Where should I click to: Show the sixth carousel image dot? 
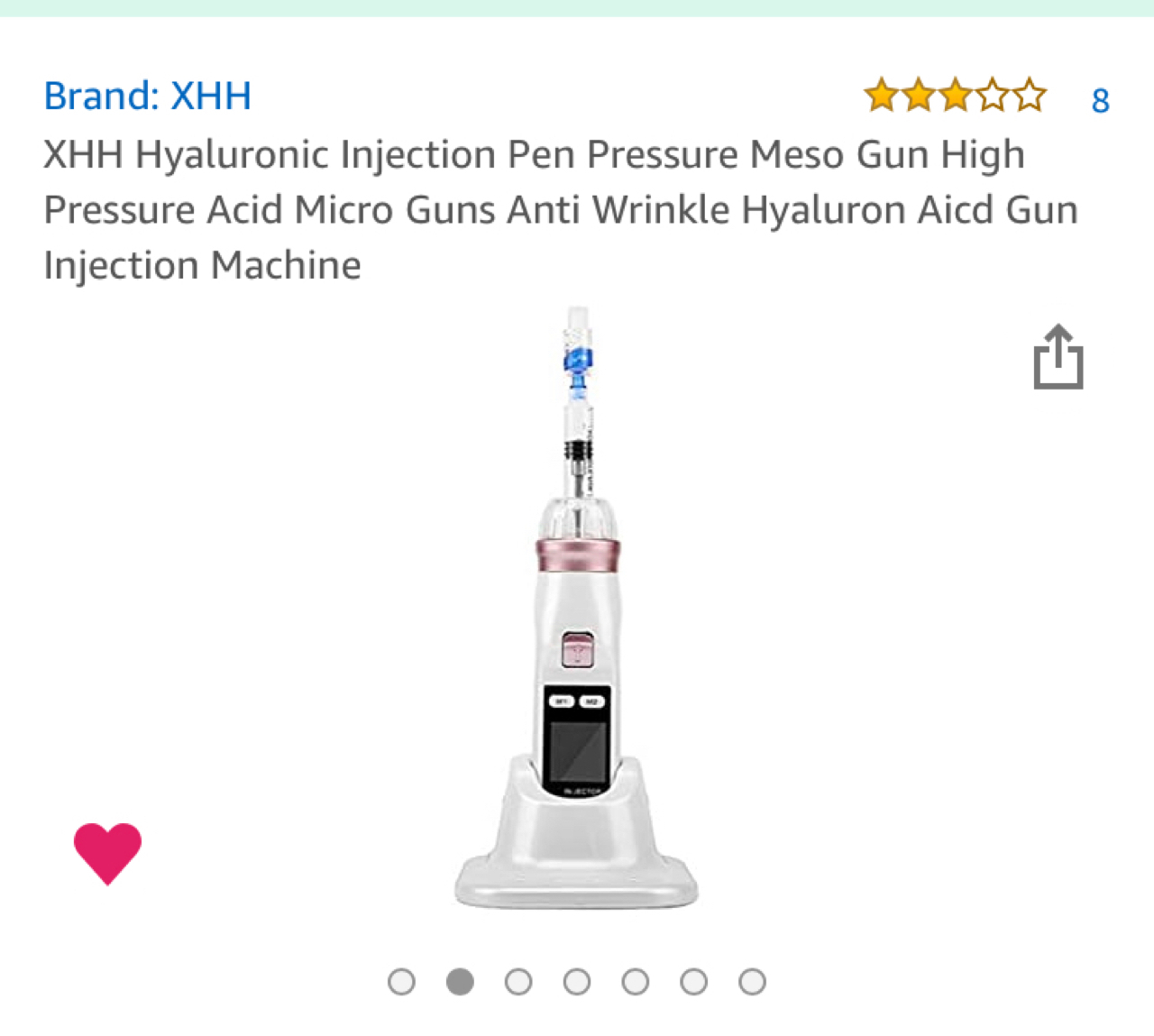click(693, 981)
